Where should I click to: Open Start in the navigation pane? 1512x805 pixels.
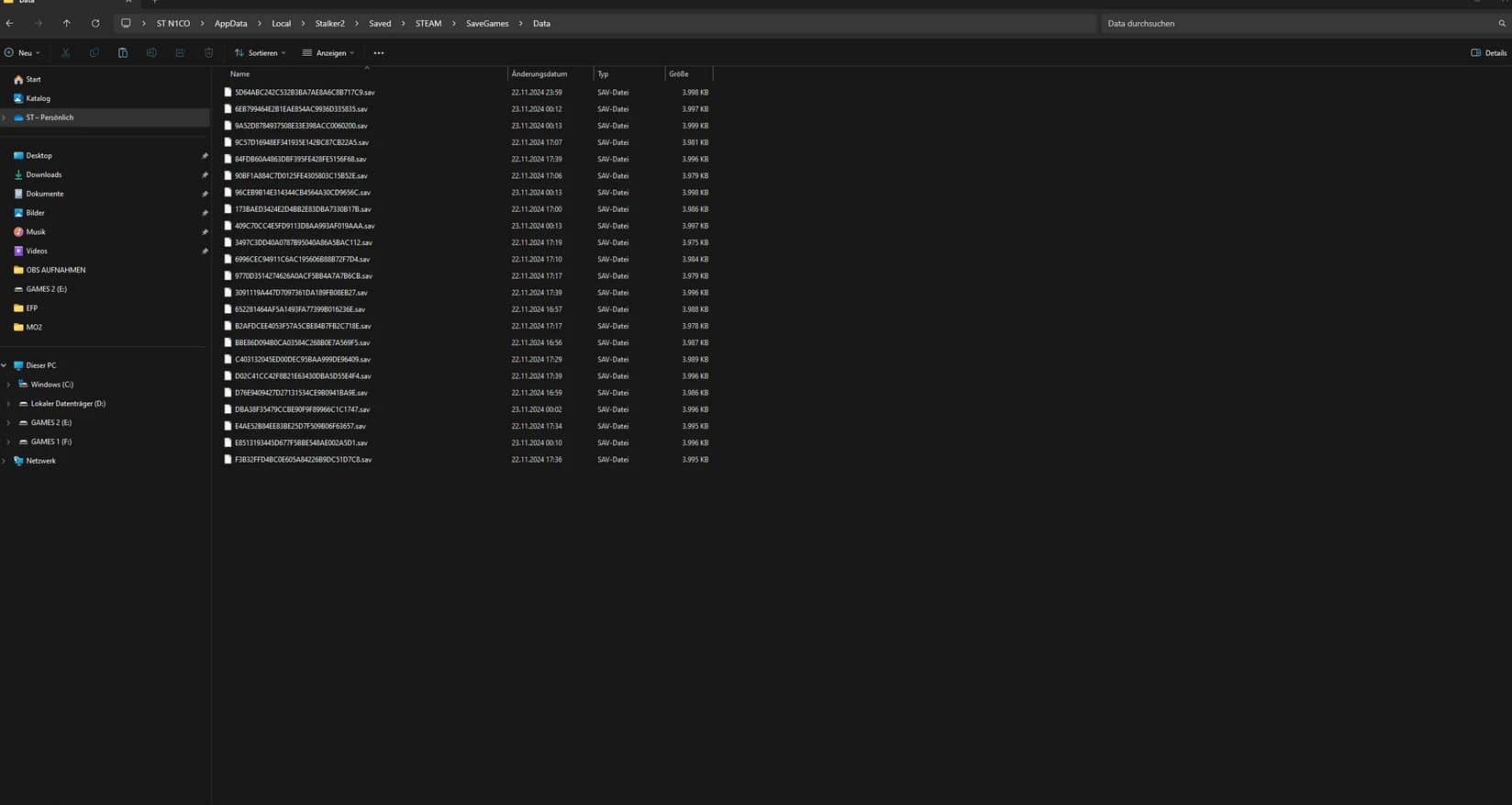coord(33,80)
